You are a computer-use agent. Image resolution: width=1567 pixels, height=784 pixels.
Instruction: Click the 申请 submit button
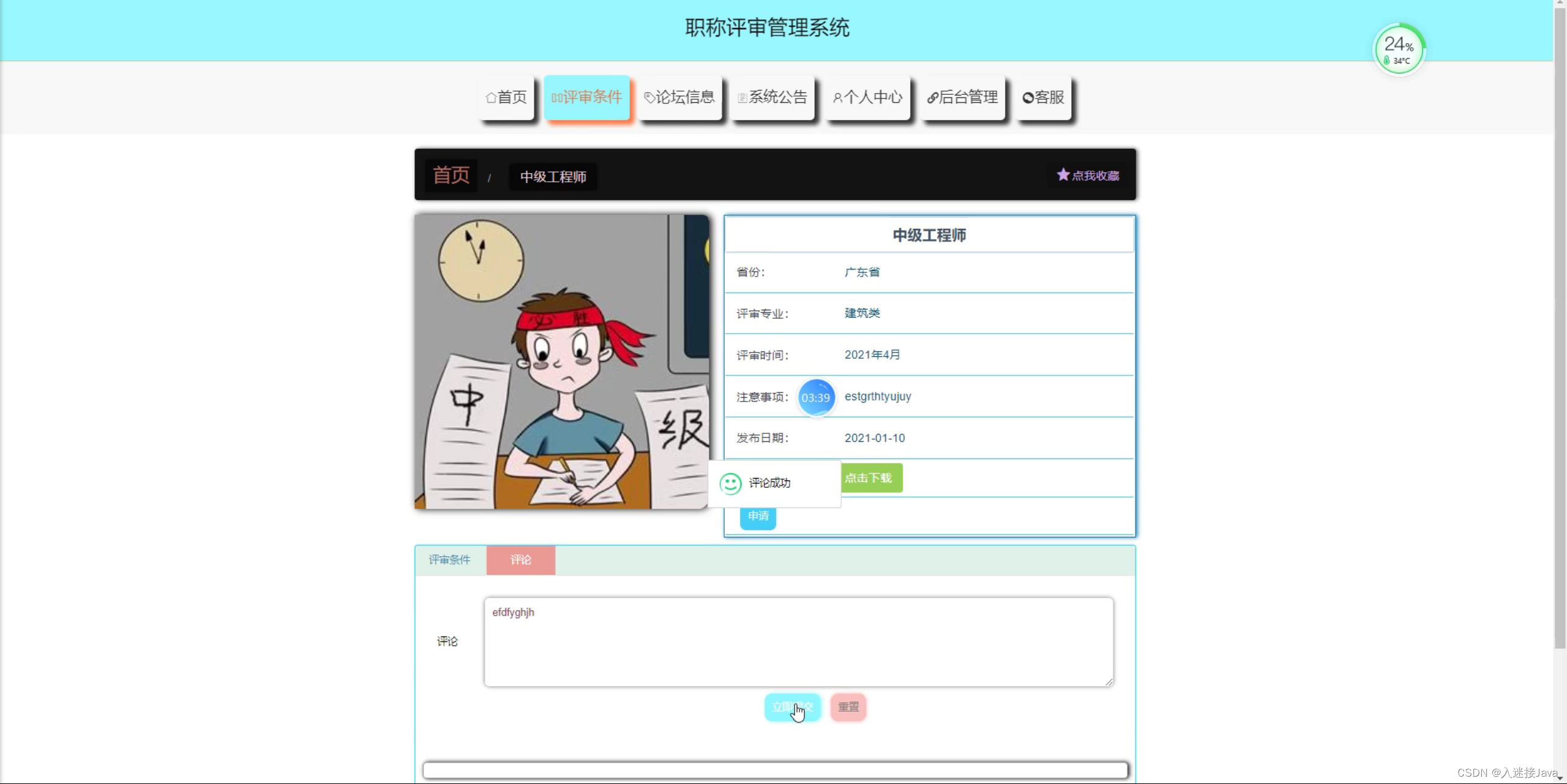757,515
